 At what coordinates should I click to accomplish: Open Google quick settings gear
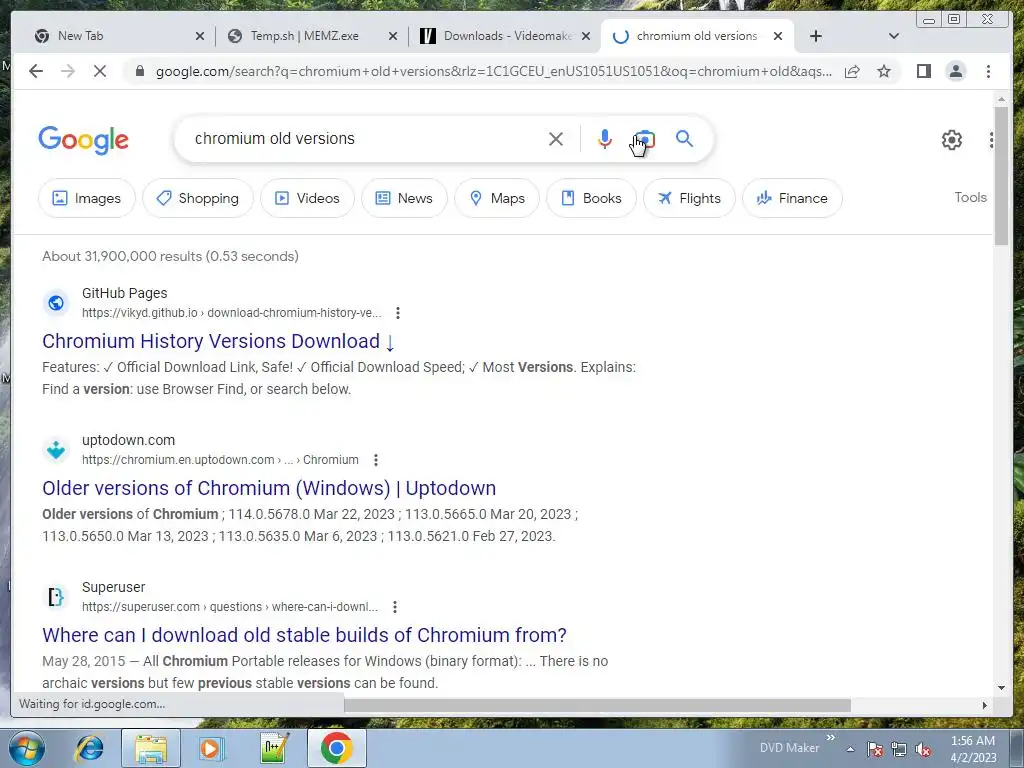point(952,140)
